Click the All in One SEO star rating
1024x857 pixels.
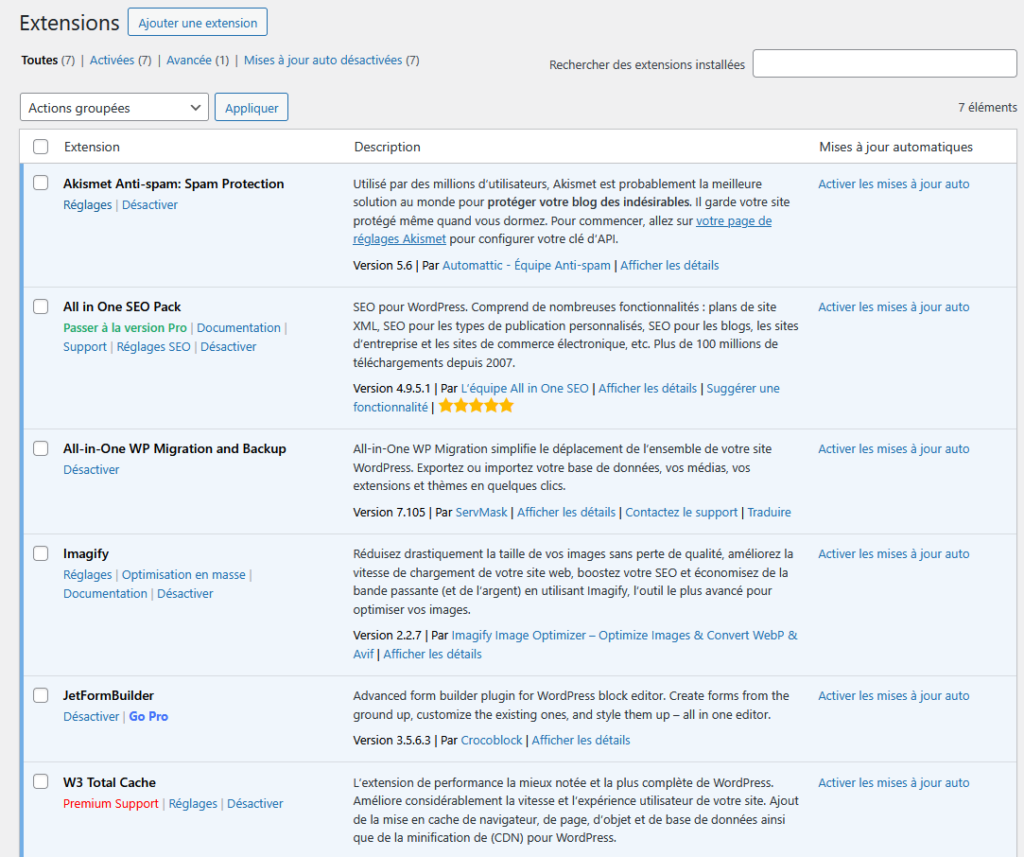coord(476,406)
